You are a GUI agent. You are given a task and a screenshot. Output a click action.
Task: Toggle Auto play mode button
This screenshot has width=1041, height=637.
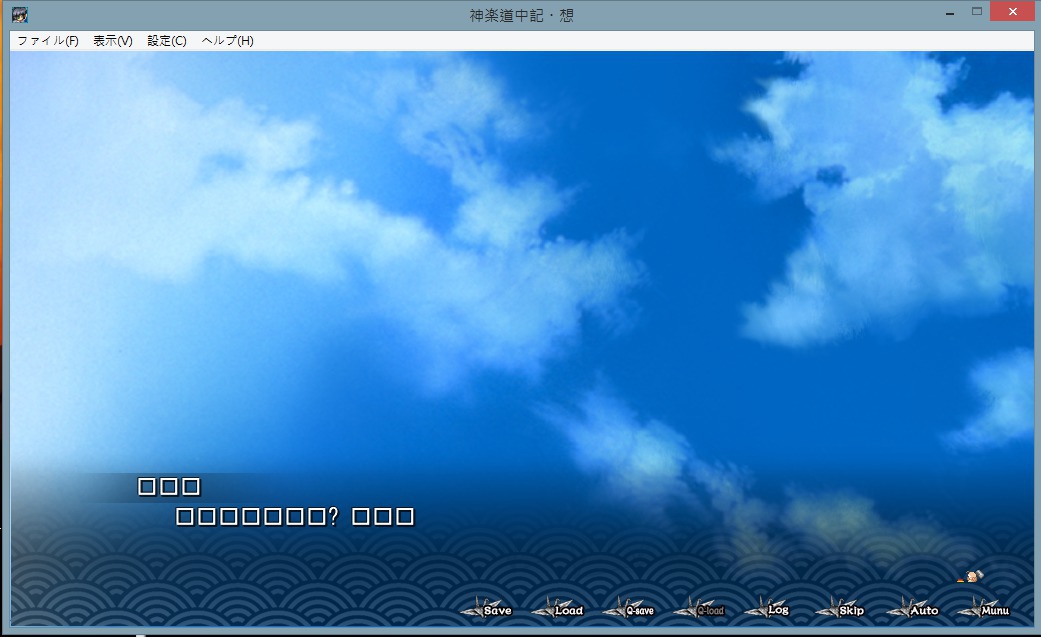coord(913,608)
